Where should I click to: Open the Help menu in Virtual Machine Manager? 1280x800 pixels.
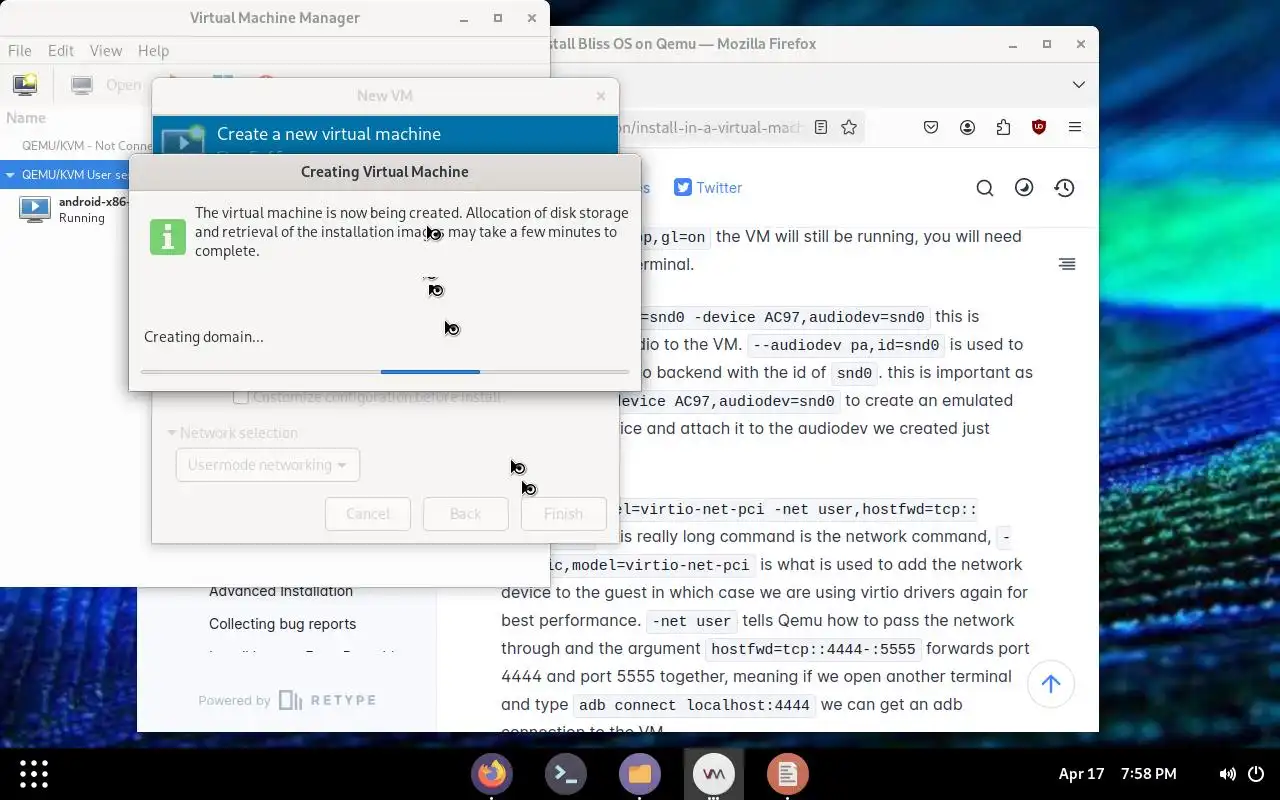[x=153, y=51]
